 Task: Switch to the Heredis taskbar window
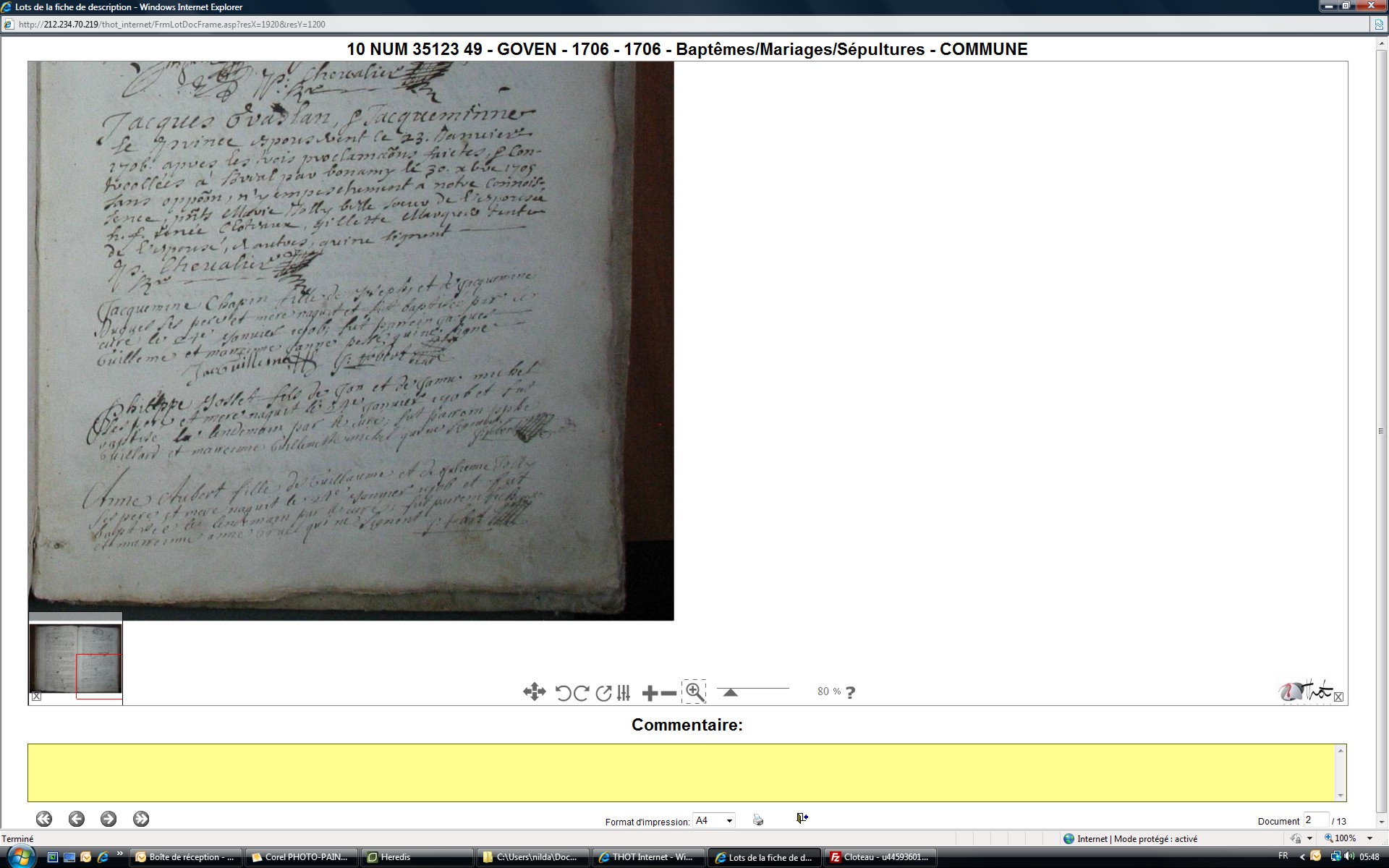point(417,857)
